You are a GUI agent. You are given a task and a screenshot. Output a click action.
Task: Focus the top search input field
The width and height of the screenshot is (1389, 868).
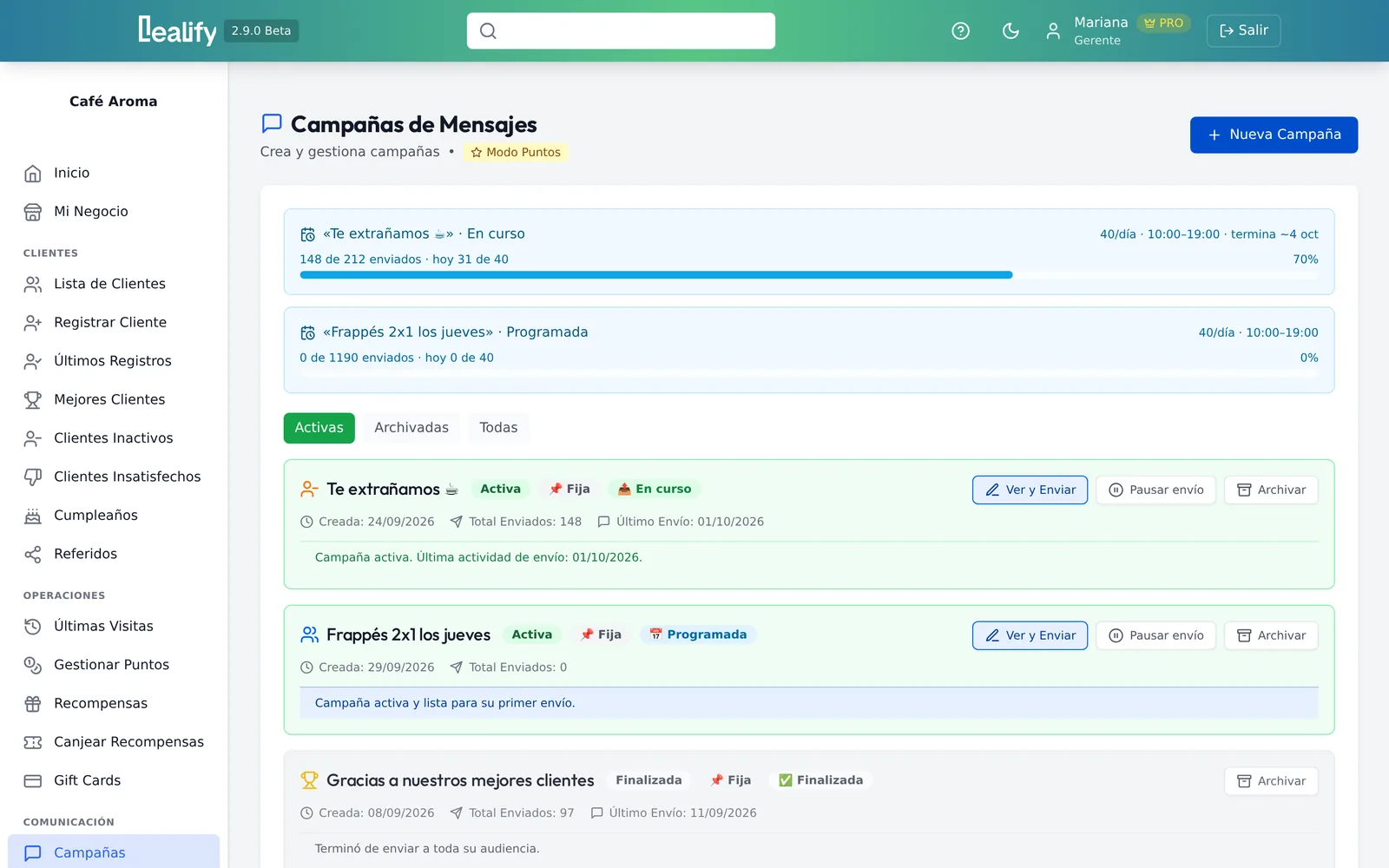click(621, 30)
